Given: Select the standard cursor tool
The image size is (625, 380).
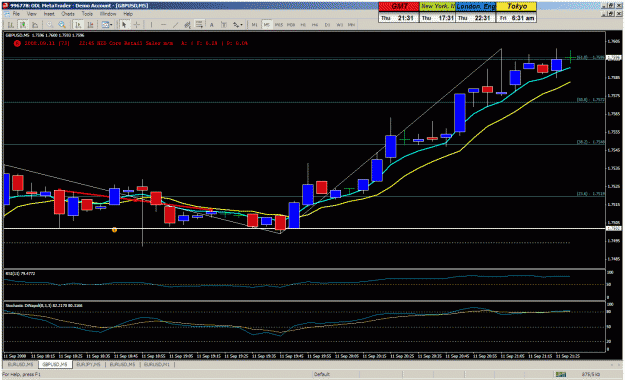Looking at the screenshot, I should (124, 25).
